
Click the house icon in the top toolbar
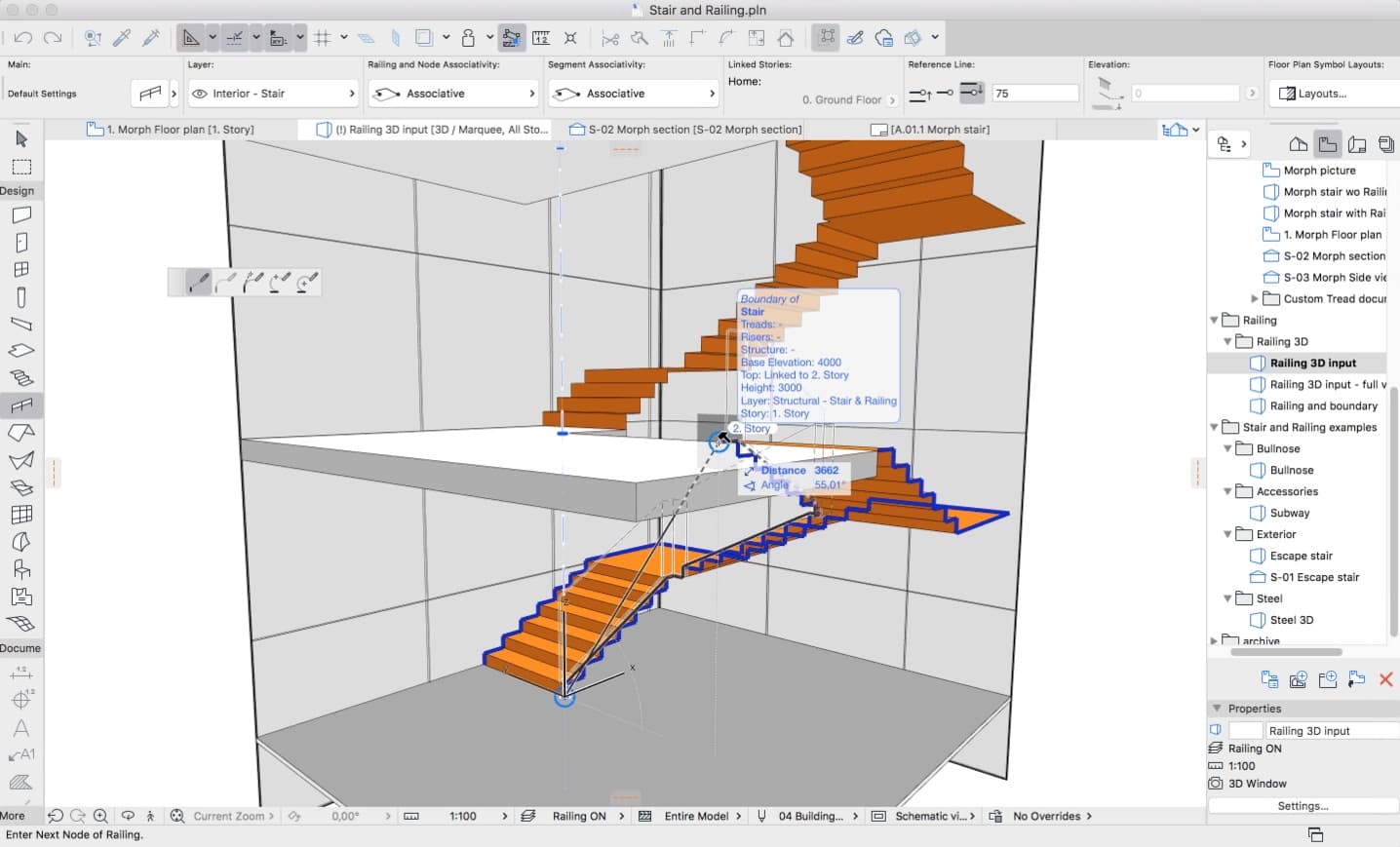click(786, 38)
